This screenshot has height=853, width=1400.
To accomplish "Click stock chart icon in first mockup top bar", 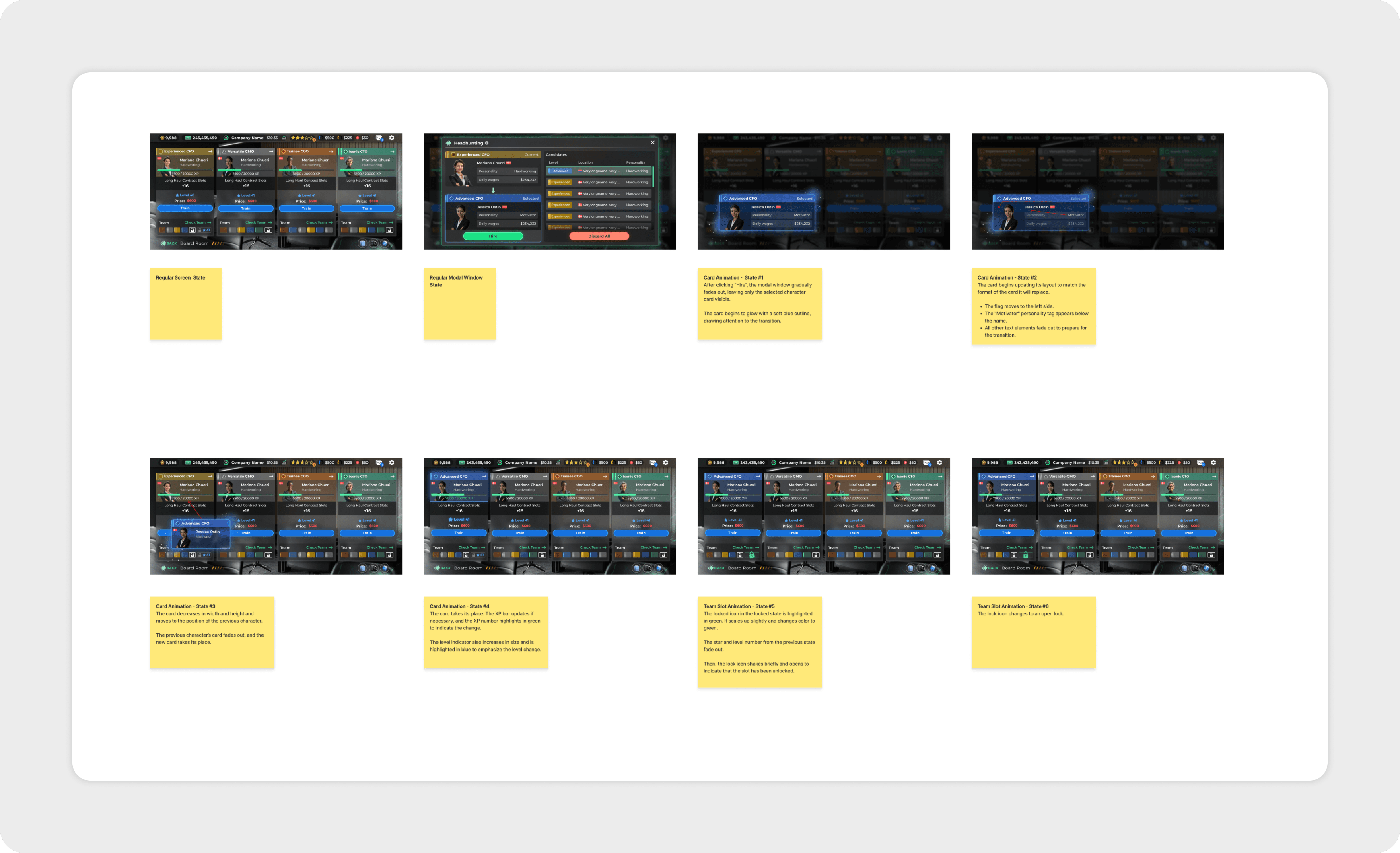I will (x=284, y=138).
